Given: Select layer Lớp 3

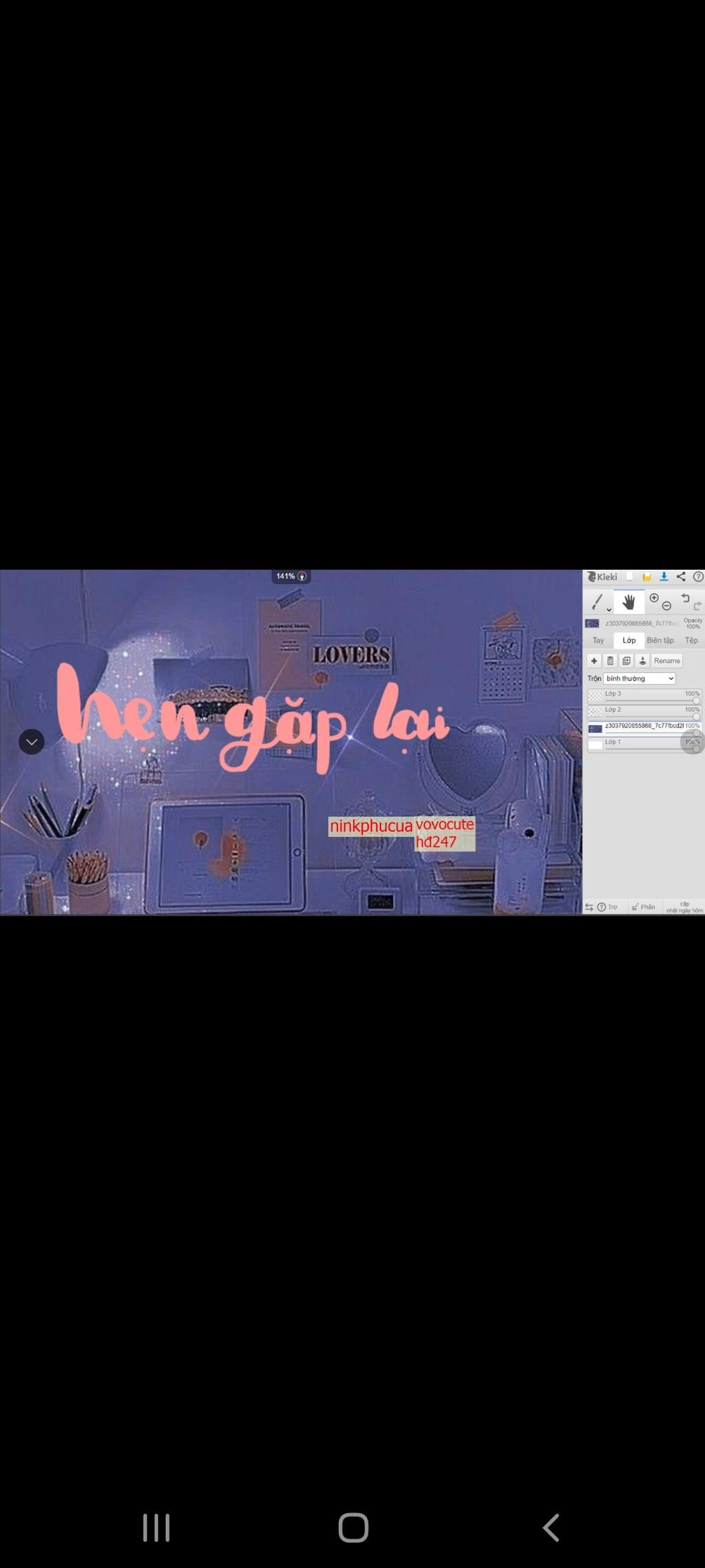Looking at the screenshot, I should [x=644, y=696].
